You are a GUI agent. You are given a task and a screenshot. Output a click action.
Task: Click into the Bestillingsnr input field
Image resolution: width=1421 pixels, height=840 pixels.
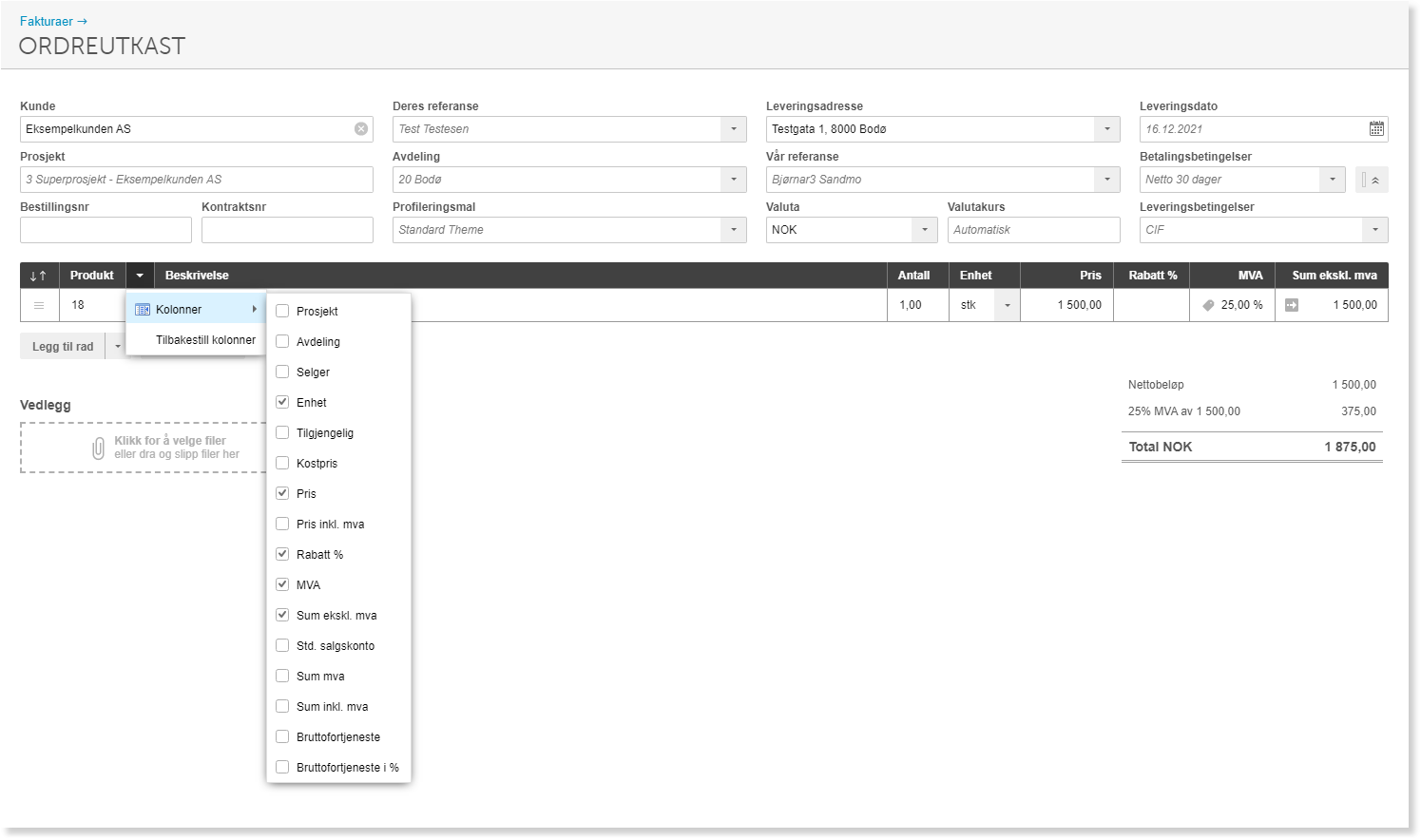click(106, 230)
